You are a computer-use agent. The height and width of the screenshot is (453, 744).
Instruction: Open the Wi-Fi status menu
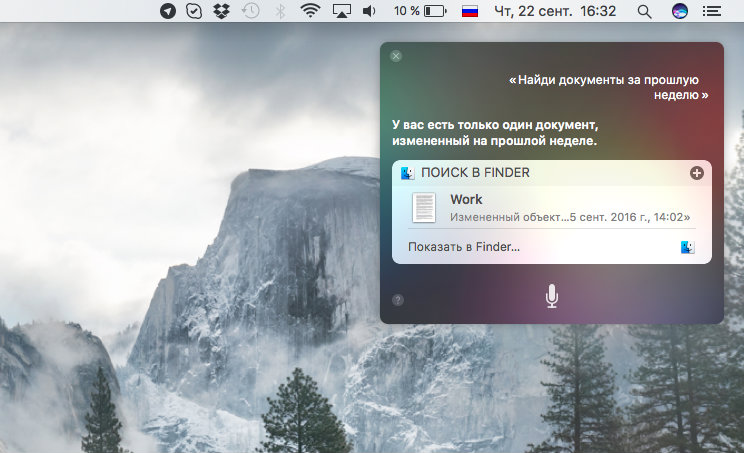pos(310,11)
